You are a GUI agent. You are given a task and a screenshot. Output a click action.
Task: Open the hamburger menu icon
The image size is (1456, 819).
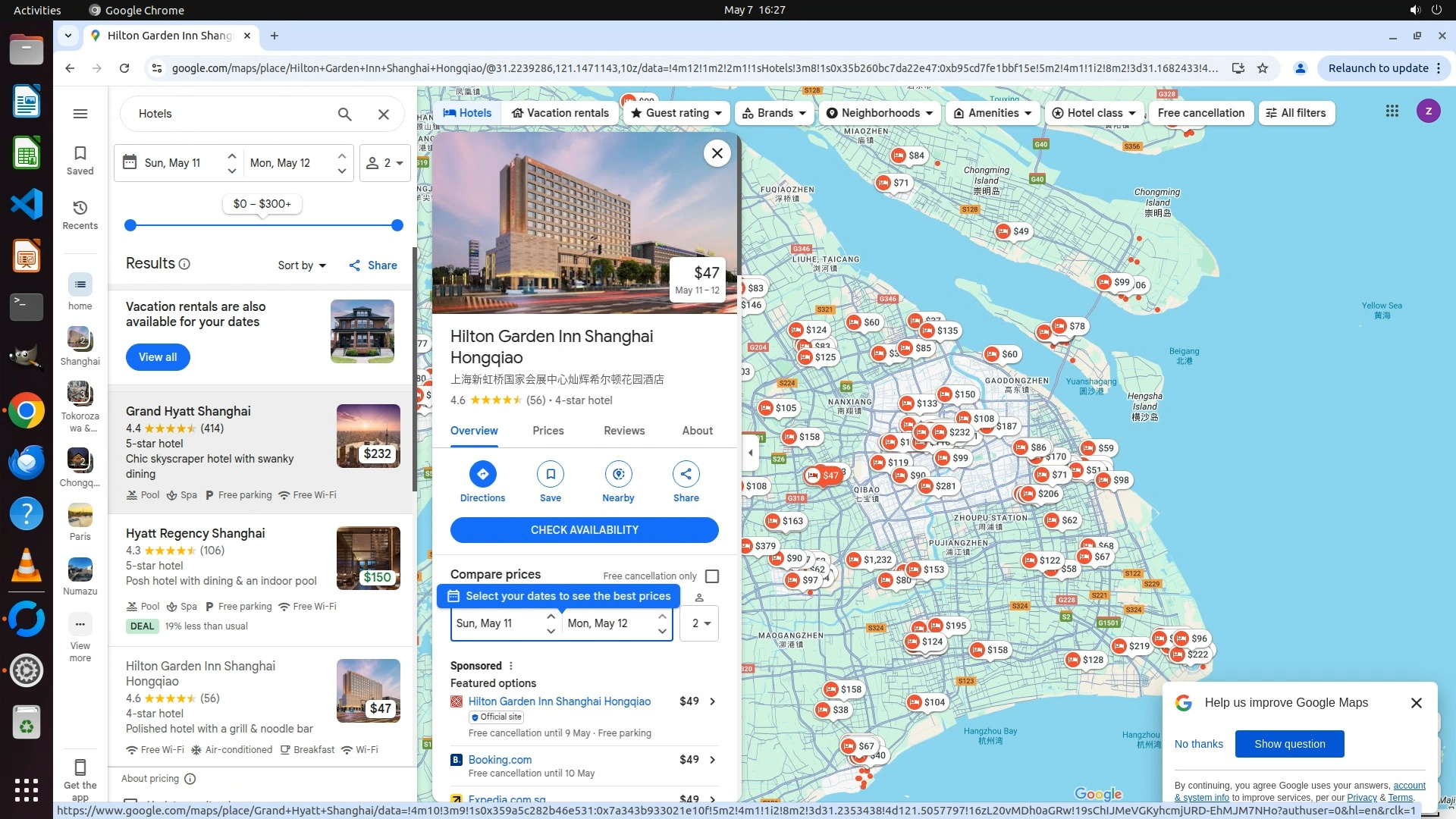coord(80,114)
